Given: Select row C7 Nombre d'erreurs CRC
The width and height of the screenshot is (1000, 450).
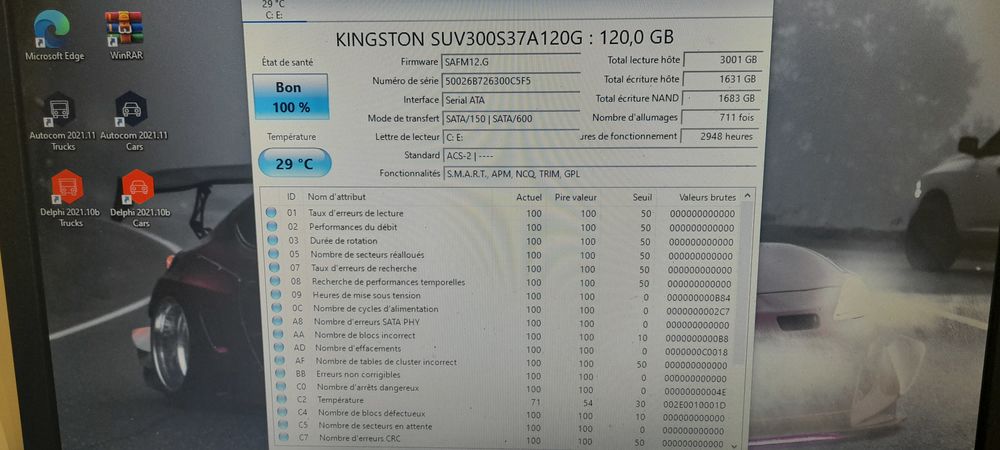Looking at the screenshot, I should tap(501, 440).
